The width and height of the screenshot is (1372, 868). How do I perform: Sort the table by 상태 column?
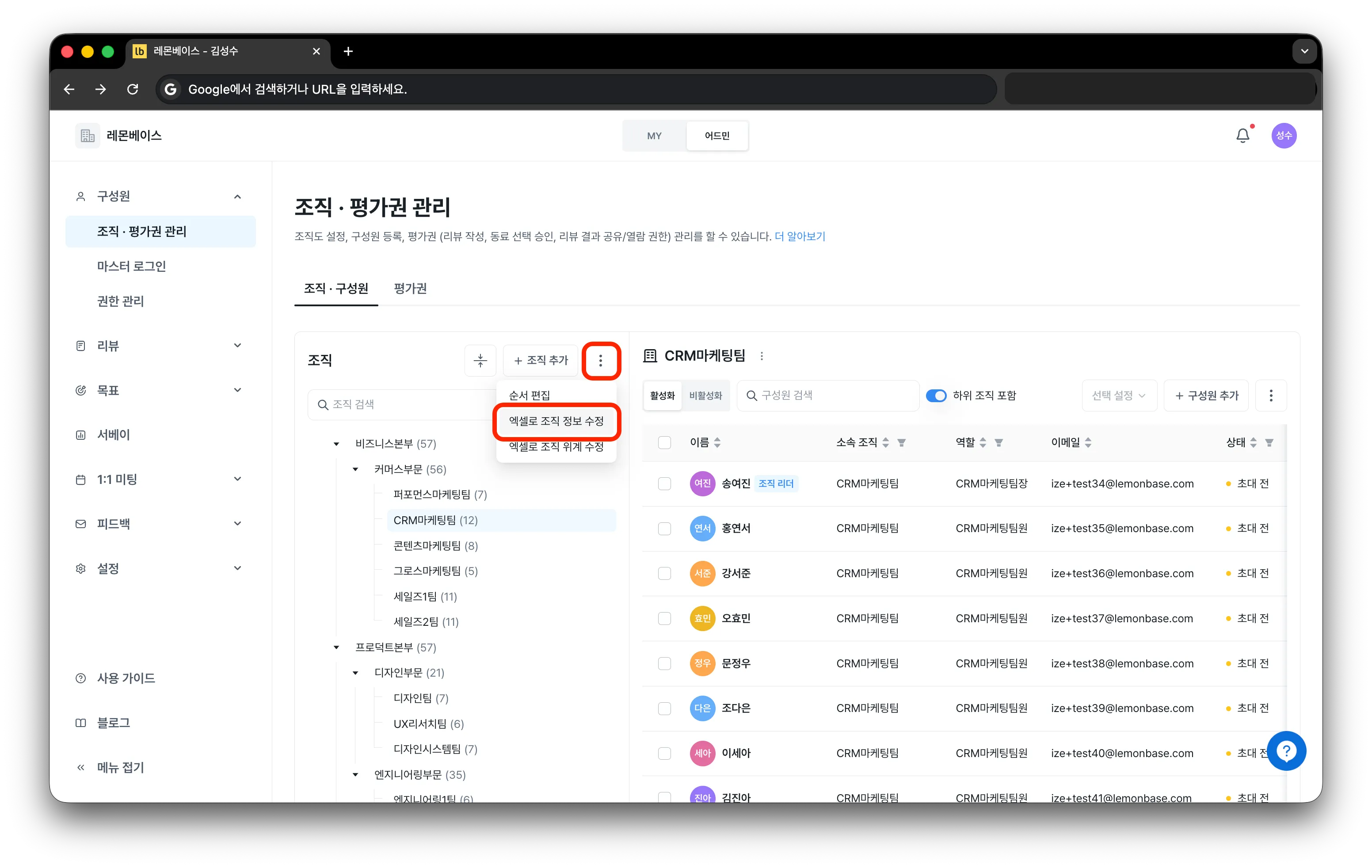1254,442
